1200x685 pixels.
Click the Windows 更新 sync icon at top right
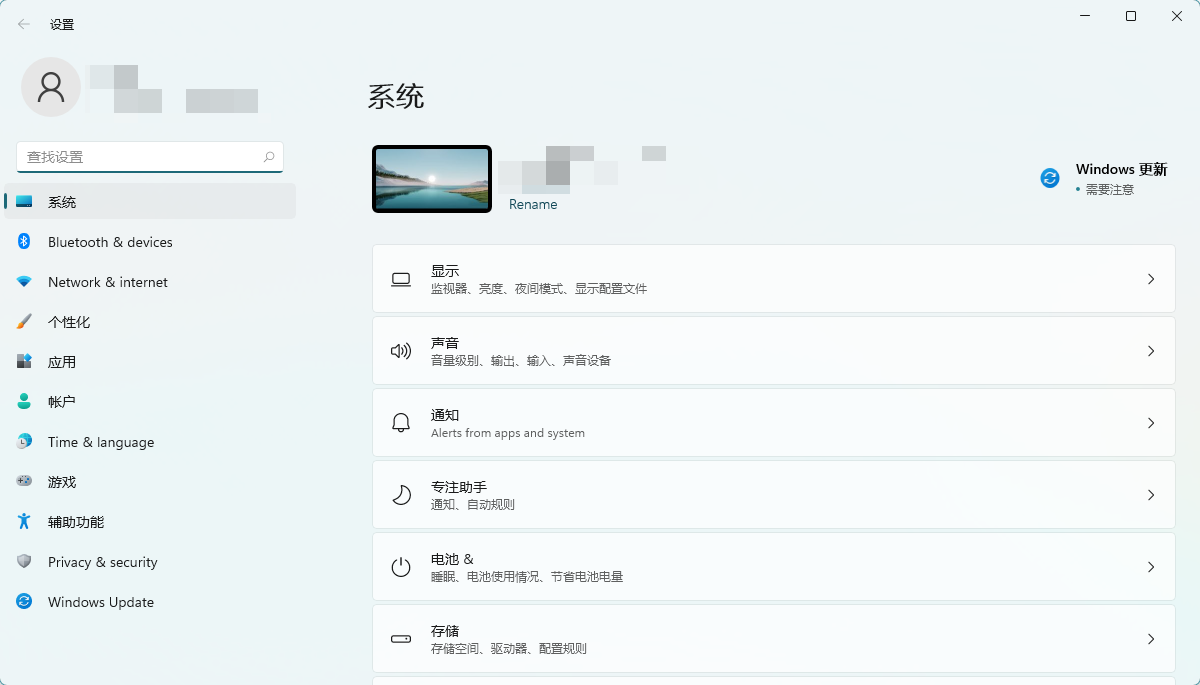(1050, 178)
